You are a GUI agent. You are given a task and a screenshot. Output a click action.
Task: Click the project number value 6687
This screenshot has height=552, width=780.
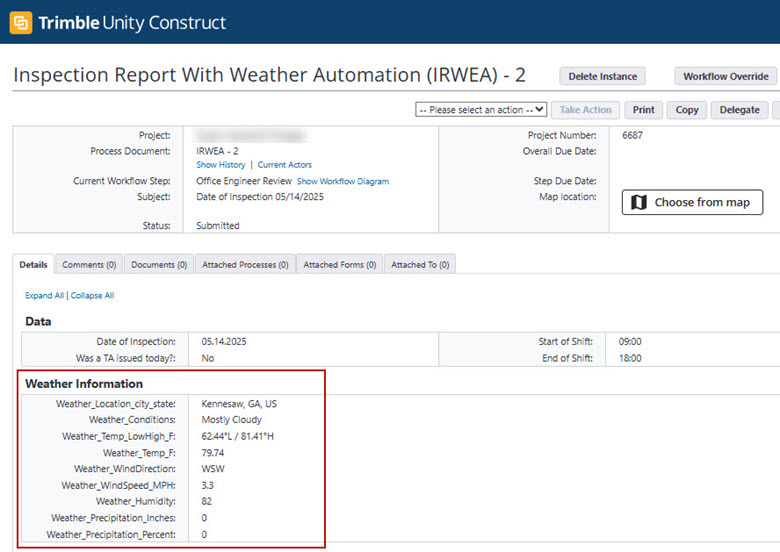pyautogui.click(x=632, y=135)
